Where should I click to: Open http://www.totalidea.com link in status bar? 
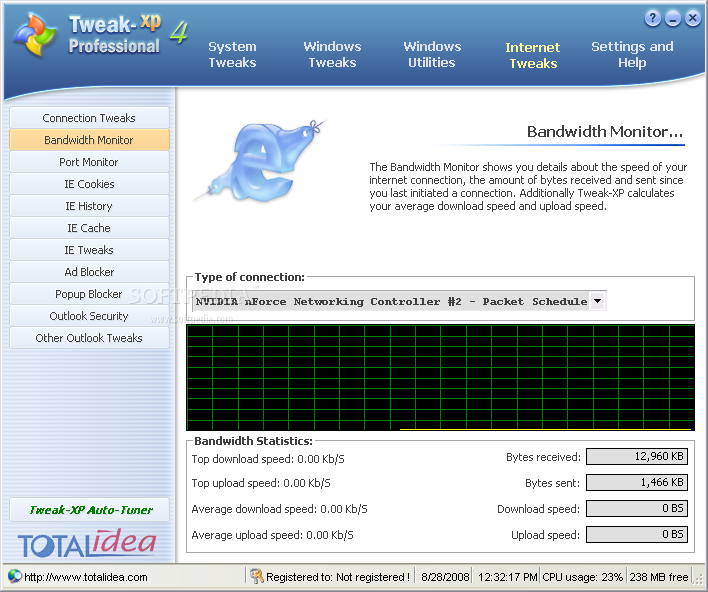click(86, 577)
